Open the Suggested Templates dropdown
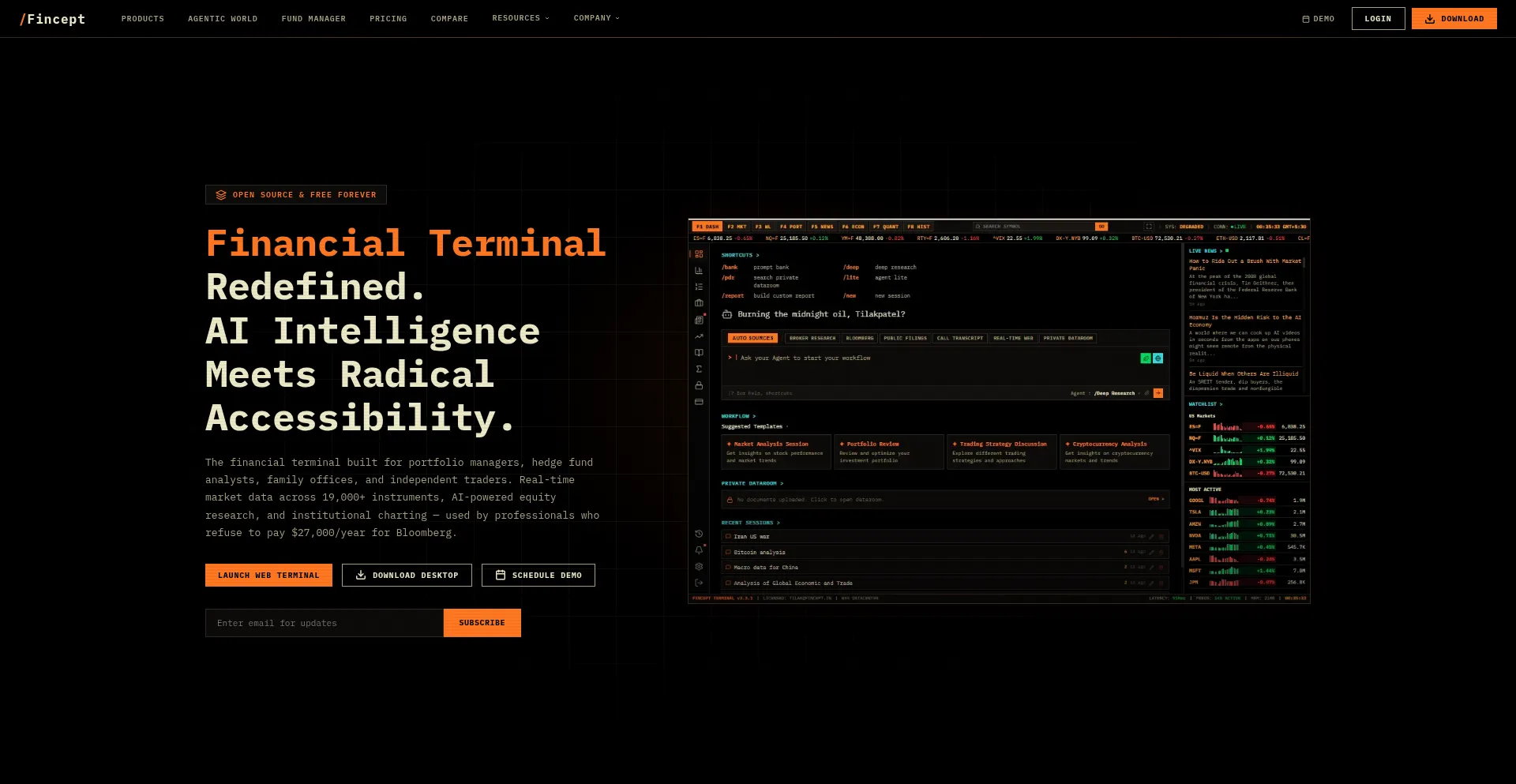The width and height of the screenshot is (1516, 784). 754,426
